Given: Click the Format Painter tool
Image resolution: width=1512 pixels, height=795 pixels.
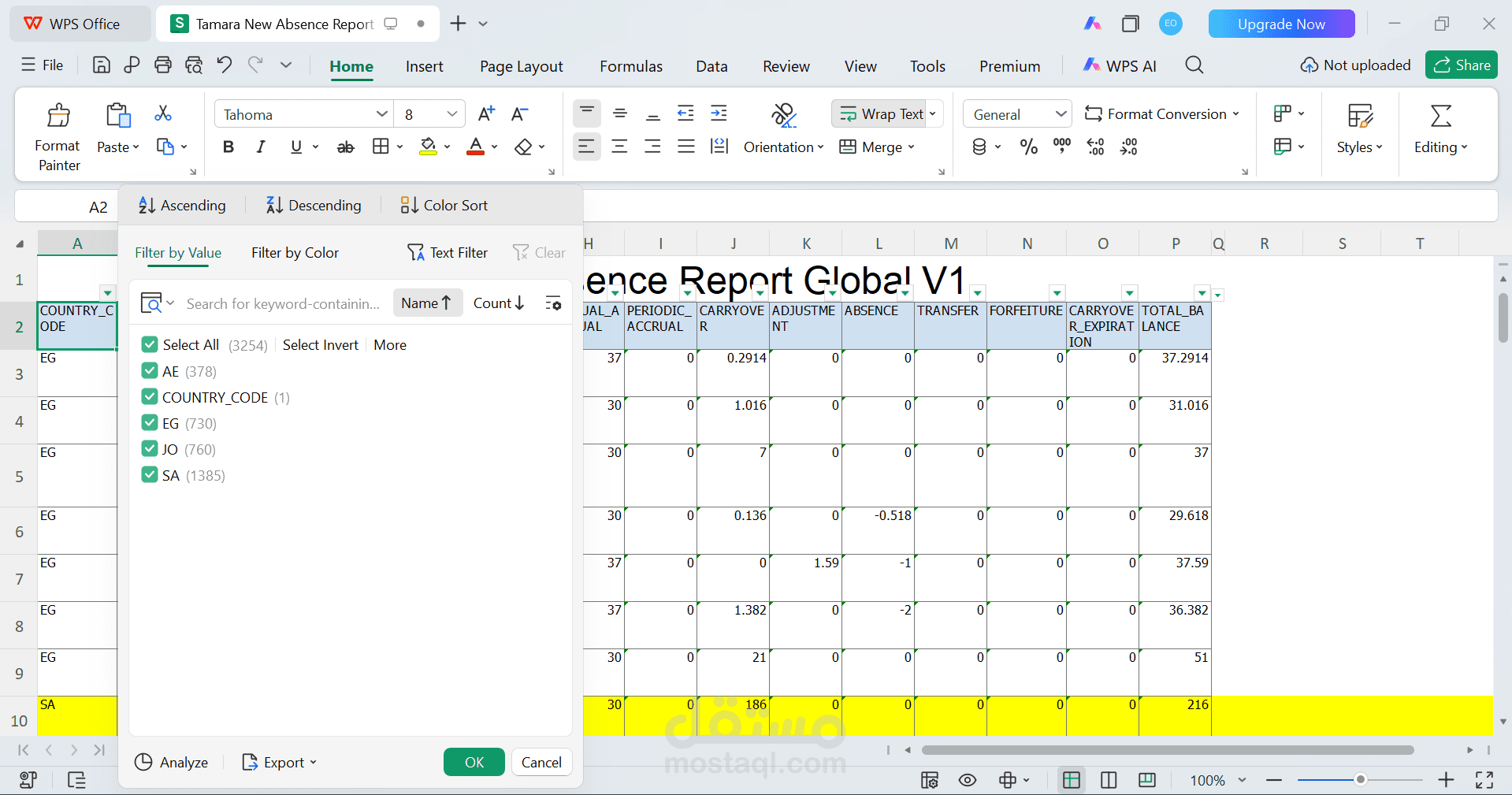Looking at the screenshot, I should tap(58, 137).
